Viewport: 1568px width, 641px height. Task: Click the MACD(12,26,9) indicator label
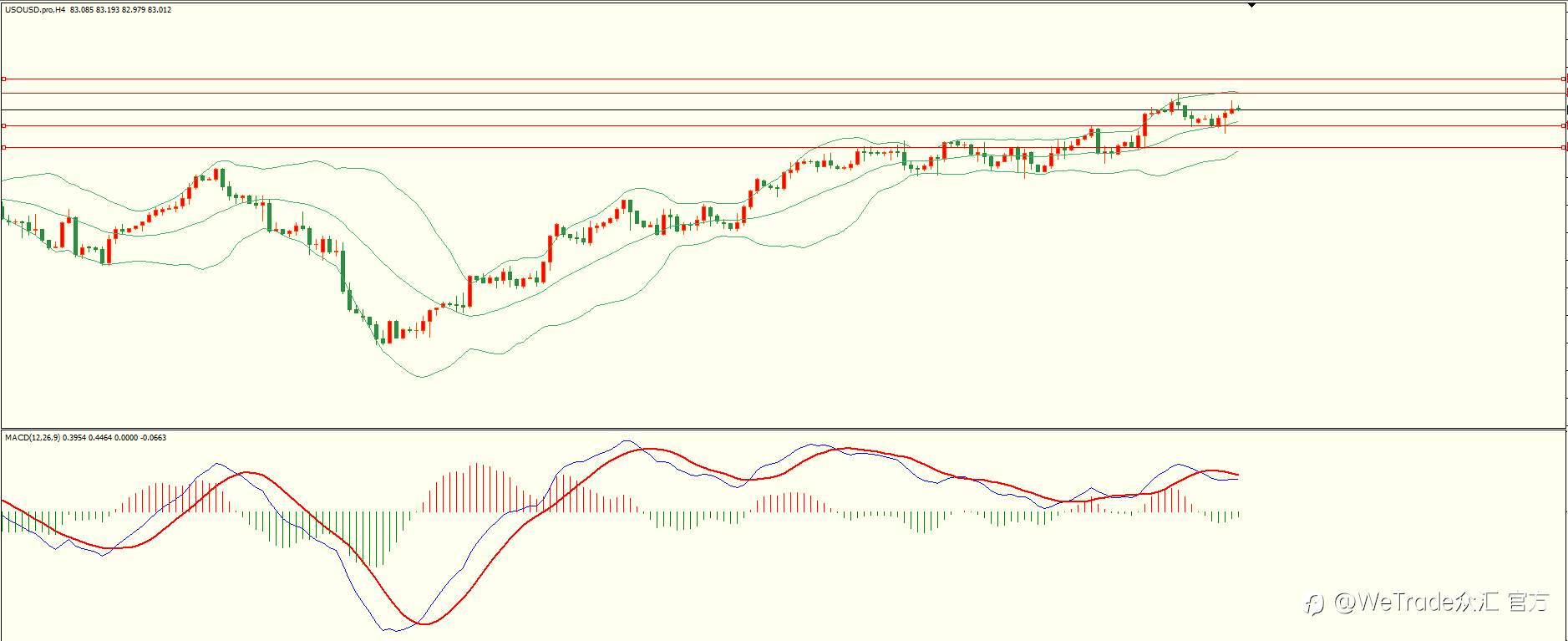pos(32,437)
